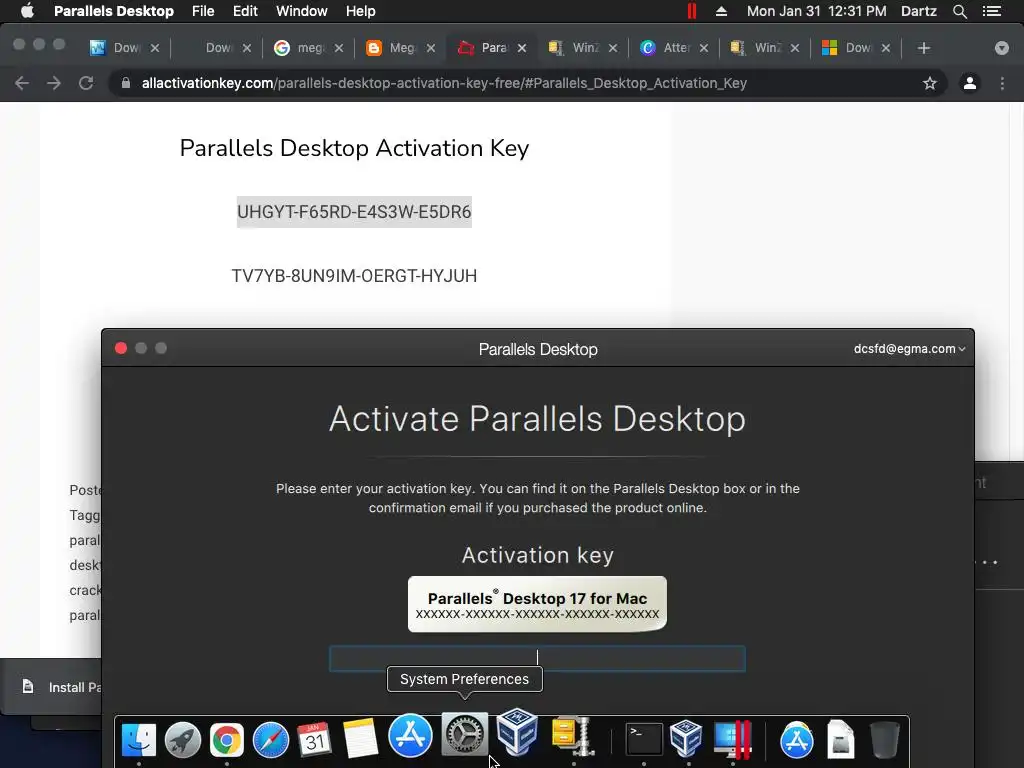Open Spotlight search magnifier
The width and height of the screenshot is (1024, 768).
pyautogui.click(x=960, y=11)
